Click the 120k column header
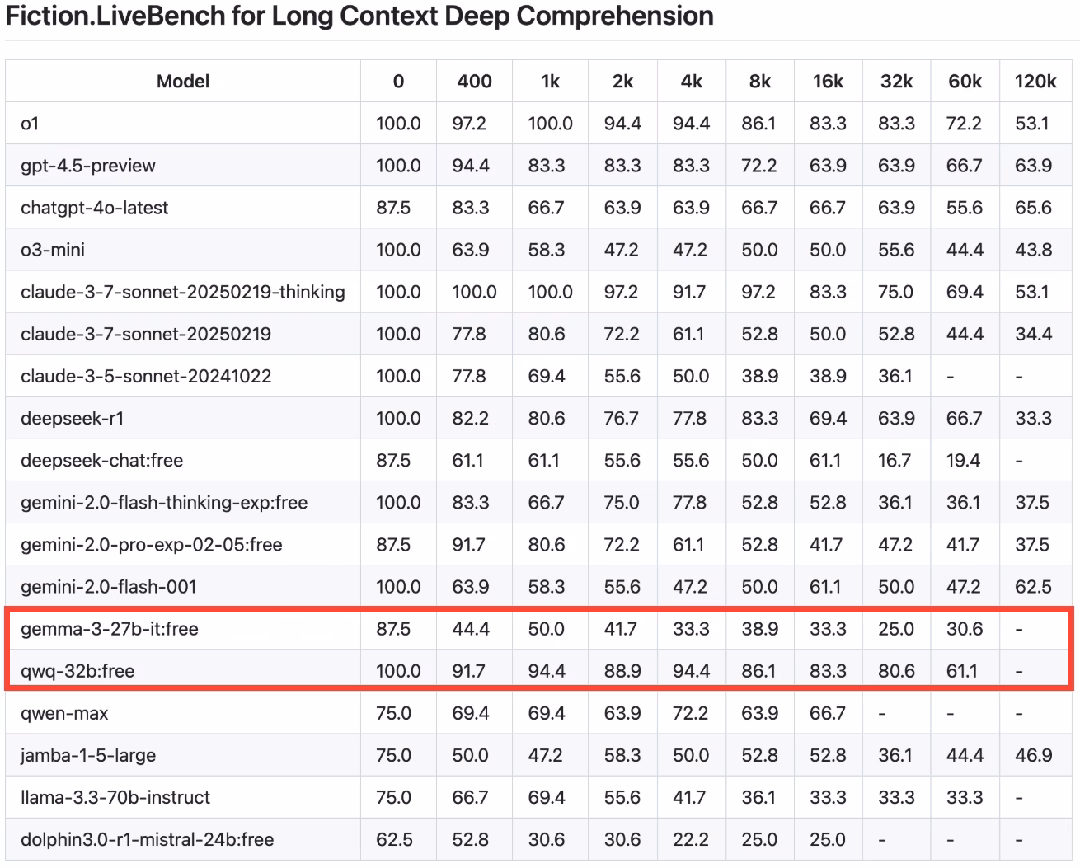 1035,81
